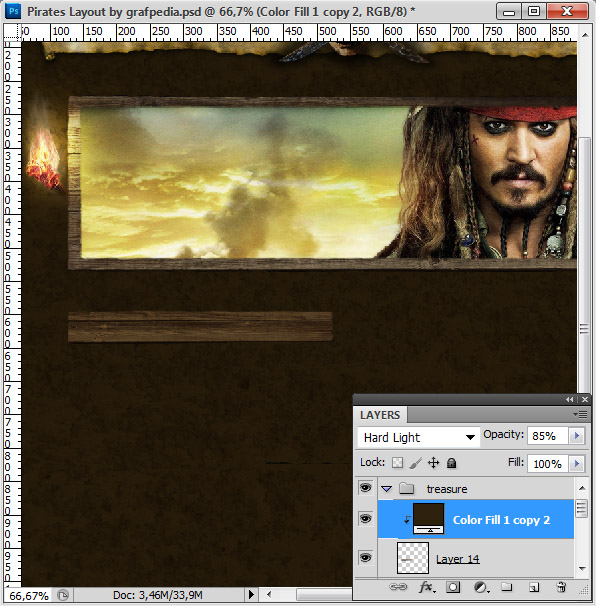Create a new group folder icon
The width and height of the screenshot is (596, 606).
click(506, 587)
